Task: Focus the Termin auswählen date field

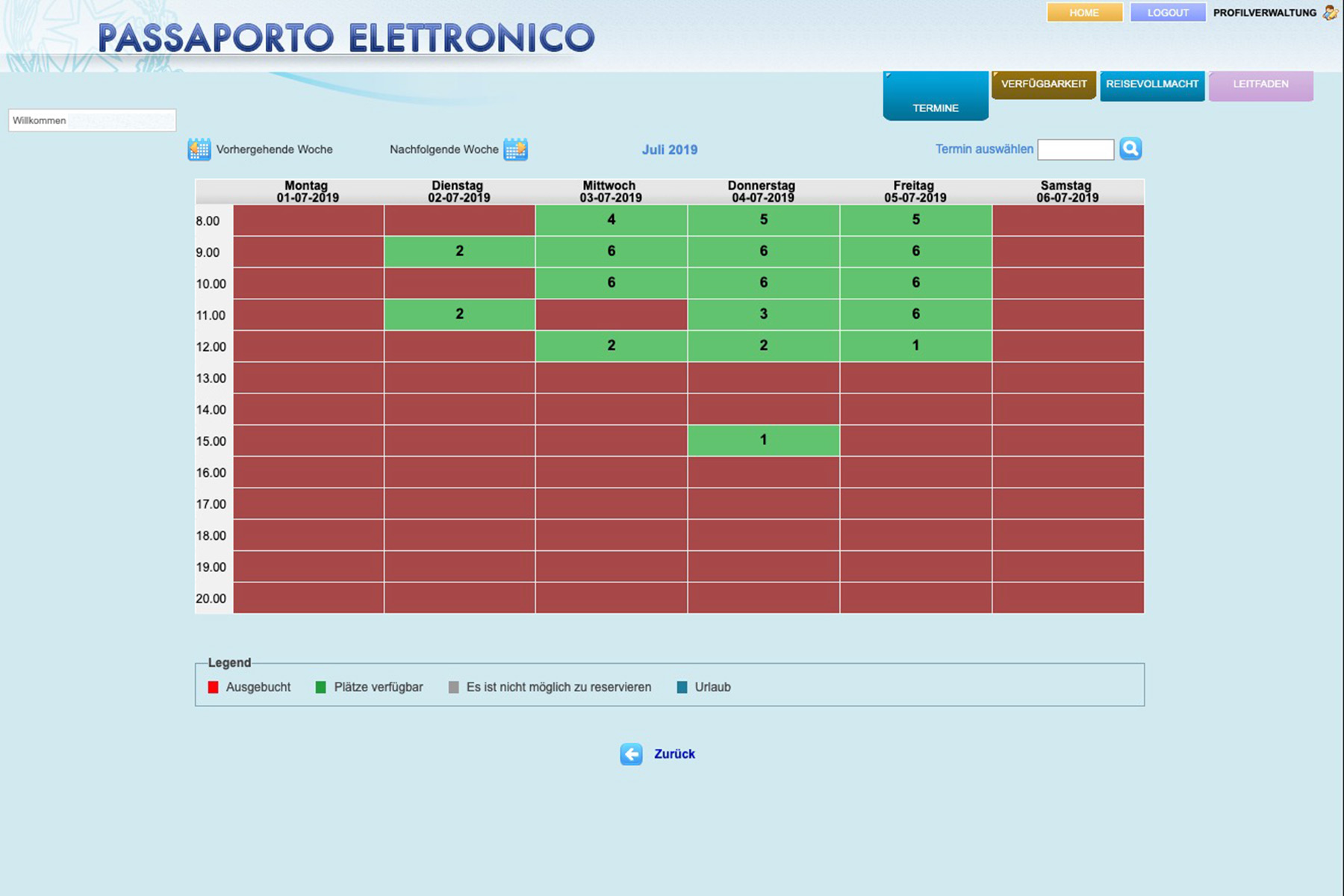Action: pyautogui.click(x=1075, y=149)
